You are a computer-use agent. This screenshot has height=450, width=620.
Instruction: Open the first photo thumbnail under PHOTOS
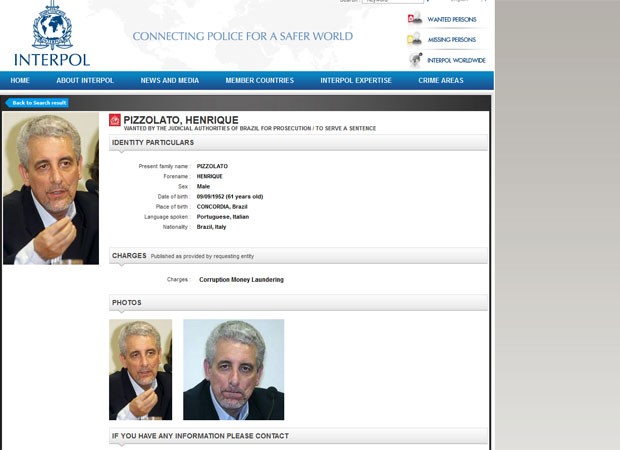click(x=140, y=369)
